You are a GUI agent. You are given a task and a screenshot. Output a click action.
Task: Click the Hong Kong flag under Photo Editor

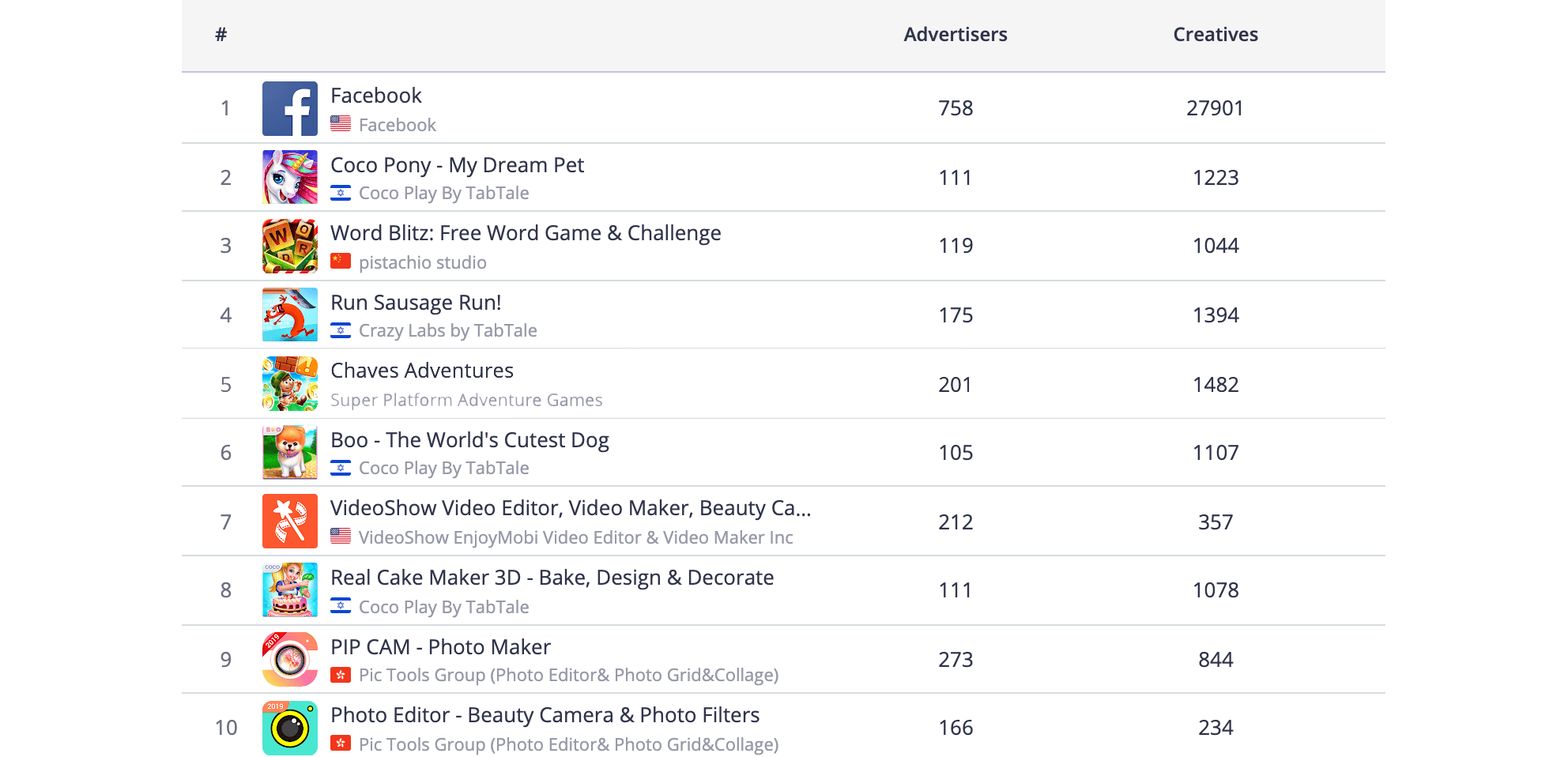tap(341, 743)
